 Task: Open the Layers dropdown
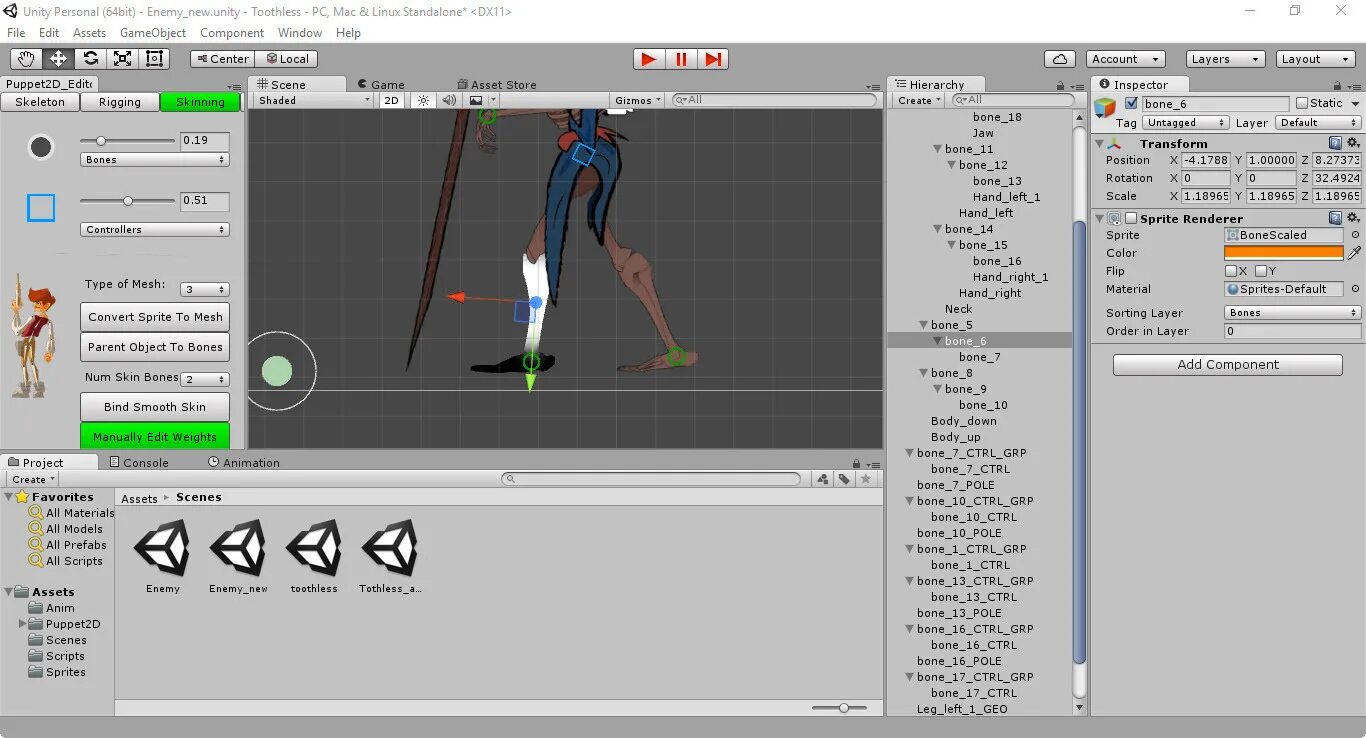click(x=1225, y=59)
